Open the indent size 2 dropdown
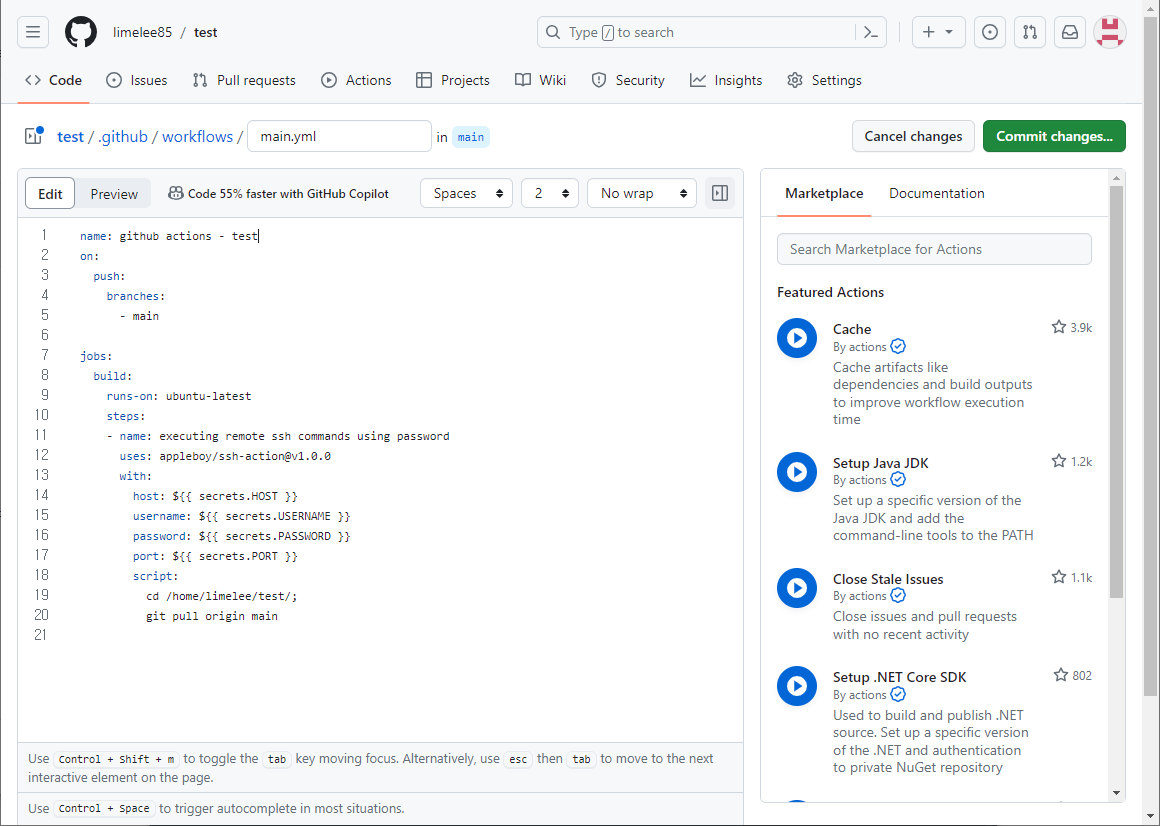 click(550, 194)
